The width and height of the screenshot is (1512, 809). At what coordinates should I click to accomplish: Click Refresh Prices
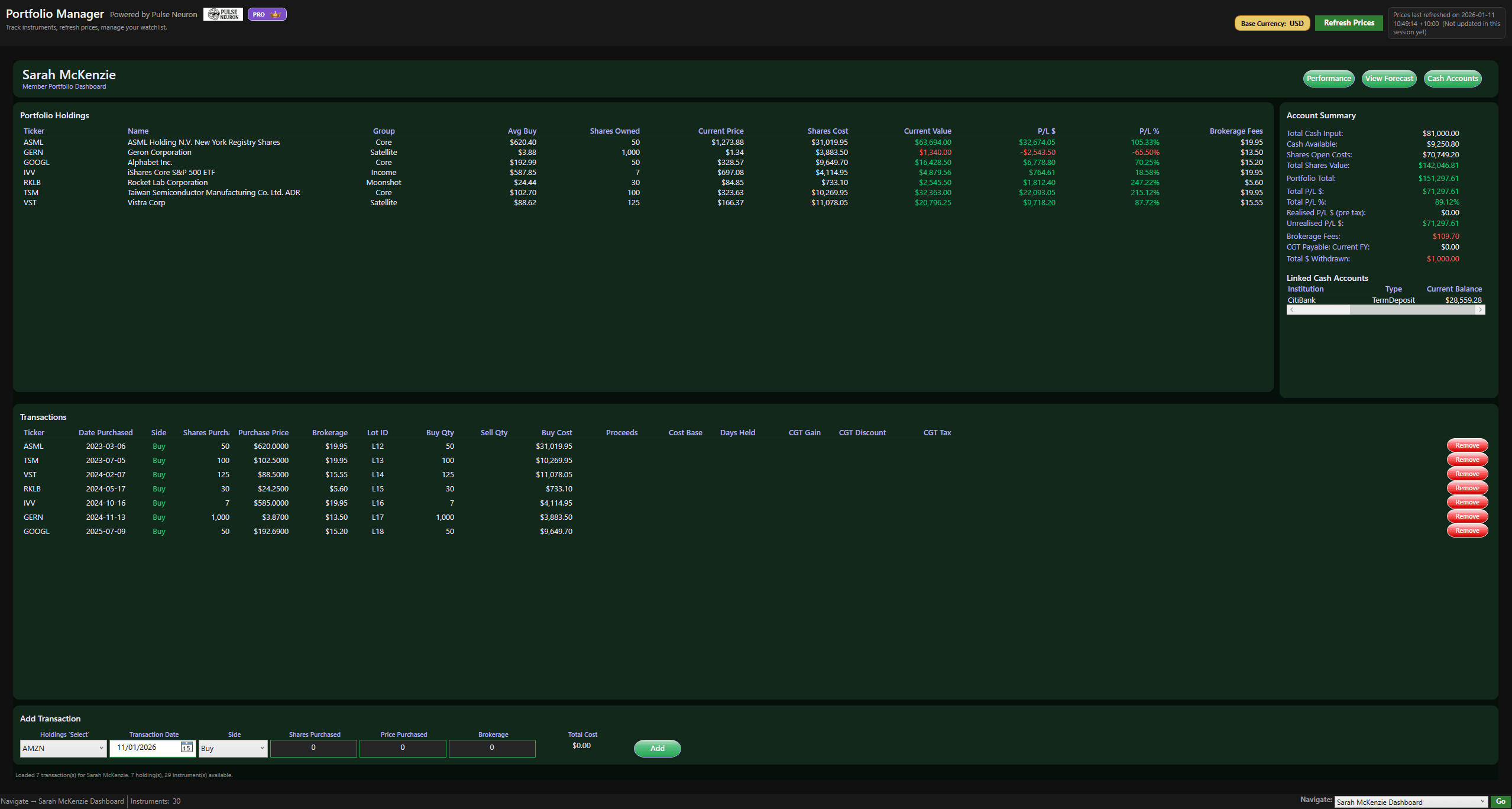(1348, 23)
